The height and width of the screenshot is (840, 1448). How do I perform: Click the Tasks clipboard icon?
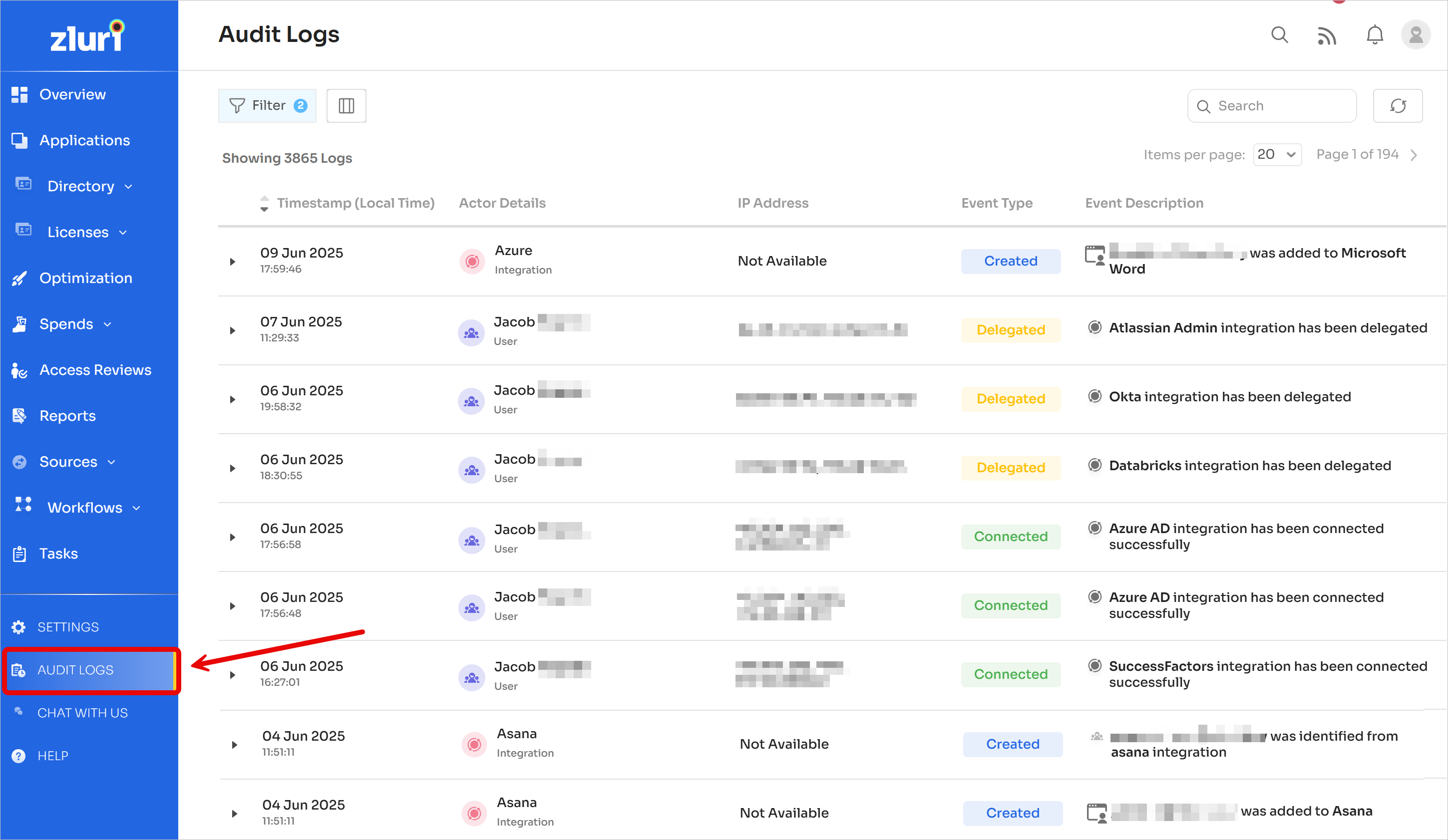coord(19,554)
